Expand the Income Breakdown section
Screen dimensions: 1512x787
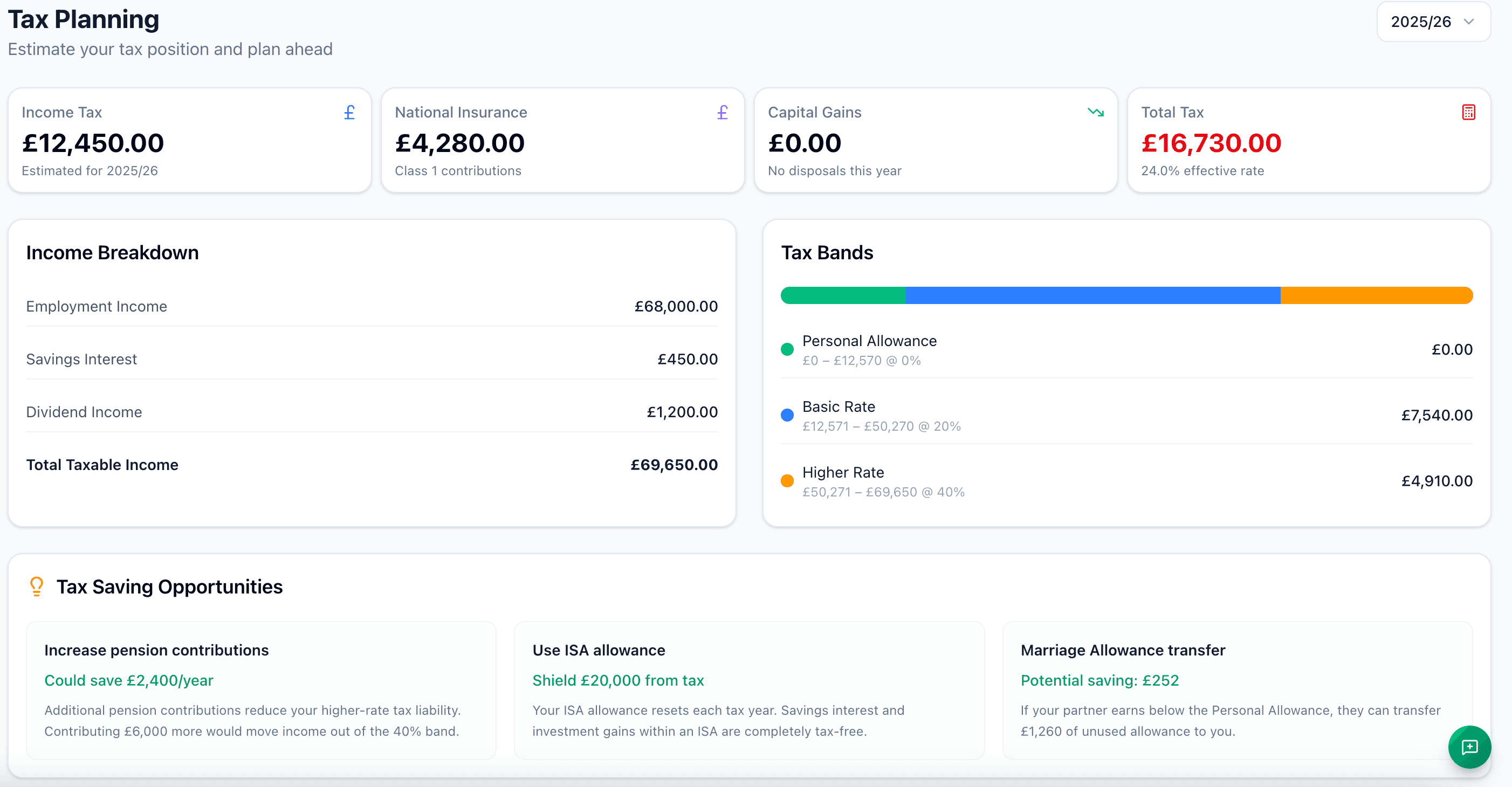click(x=112, y=252)
